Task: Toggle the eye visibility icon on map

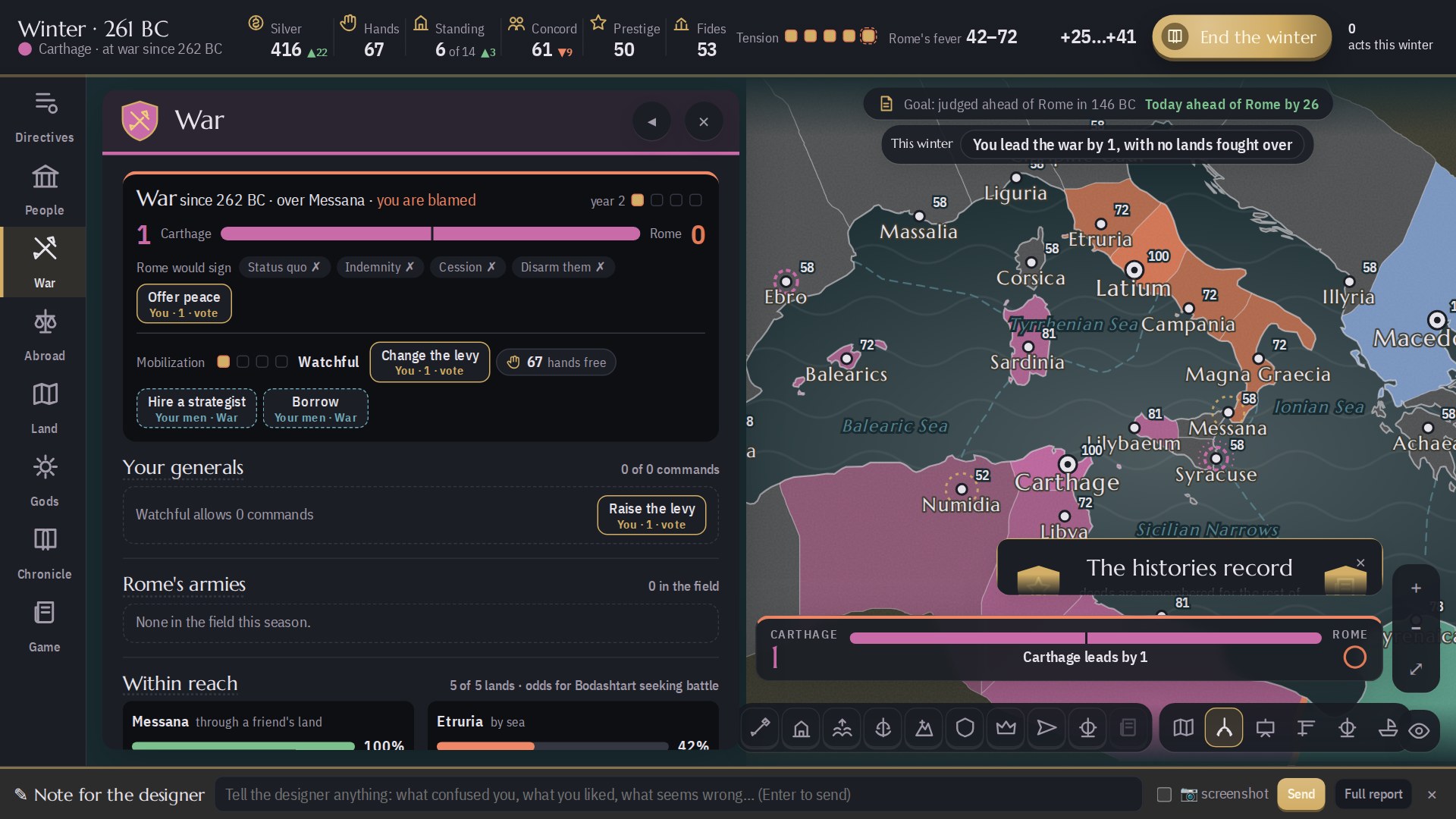Action: [1419, 730]
